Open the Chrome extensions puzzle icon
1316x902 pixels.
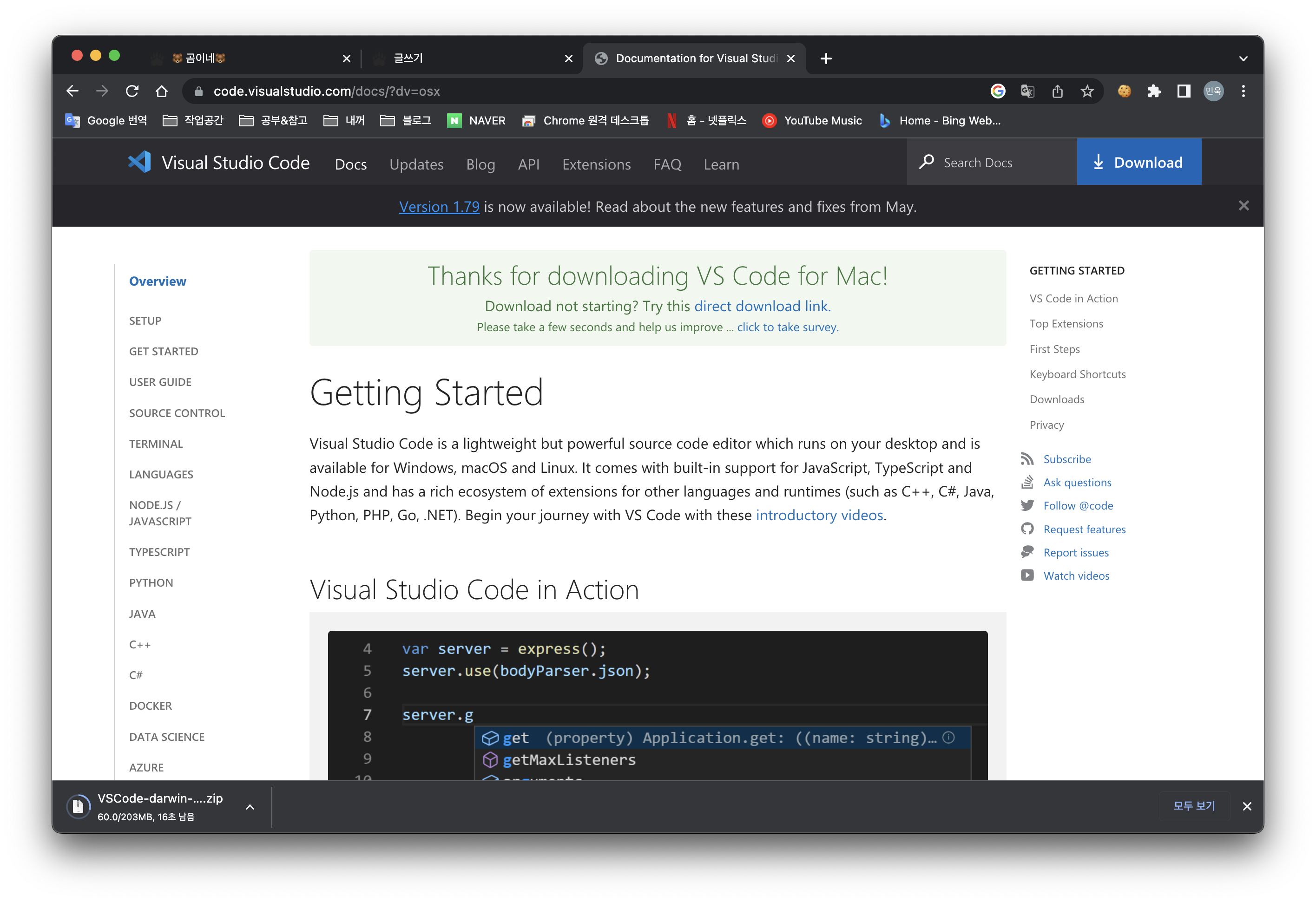pos(1154,91)
